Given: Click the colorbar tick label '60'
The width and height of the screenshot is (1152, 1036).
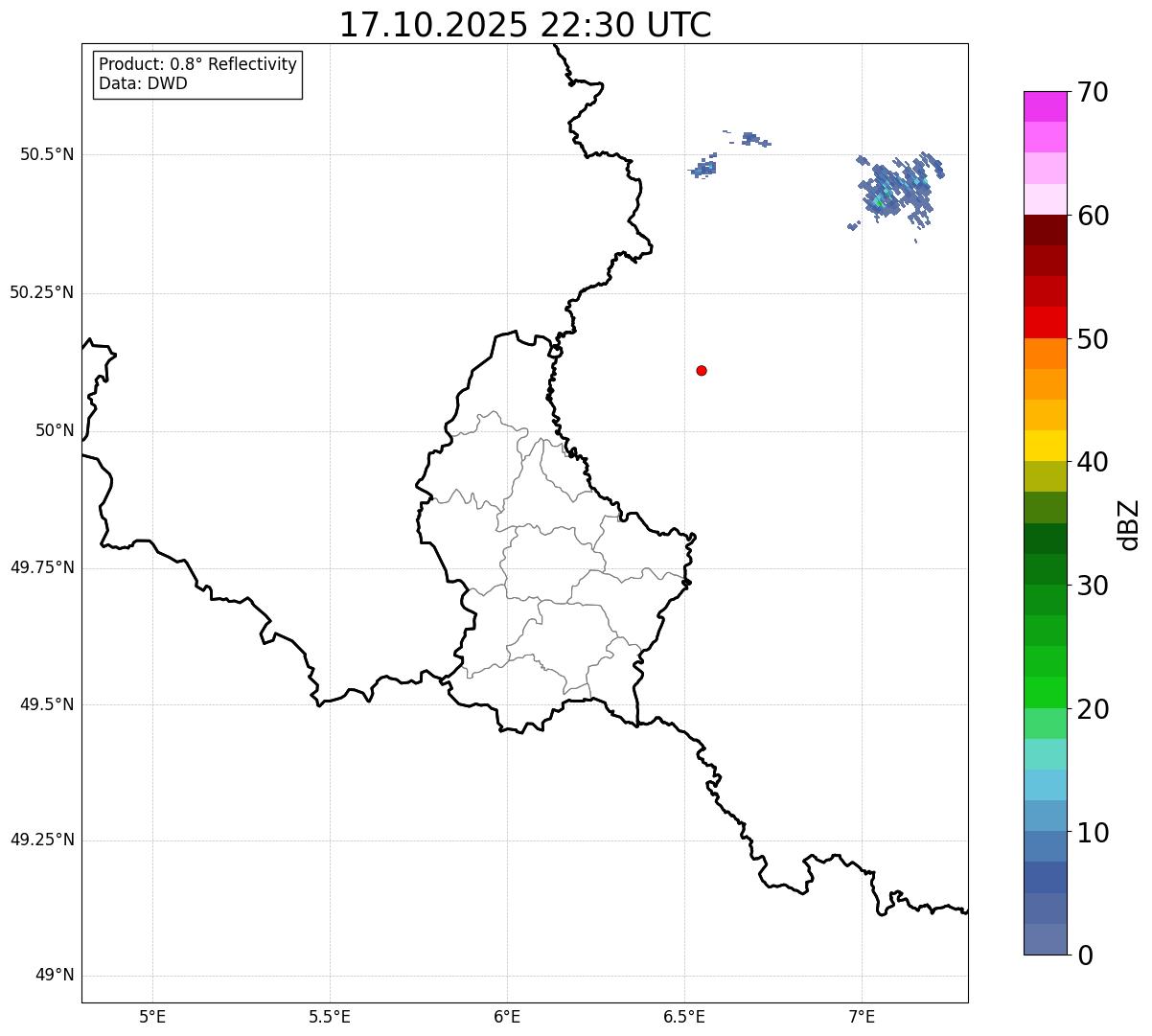Looking at the screenshot, I should click(1093, 216).
